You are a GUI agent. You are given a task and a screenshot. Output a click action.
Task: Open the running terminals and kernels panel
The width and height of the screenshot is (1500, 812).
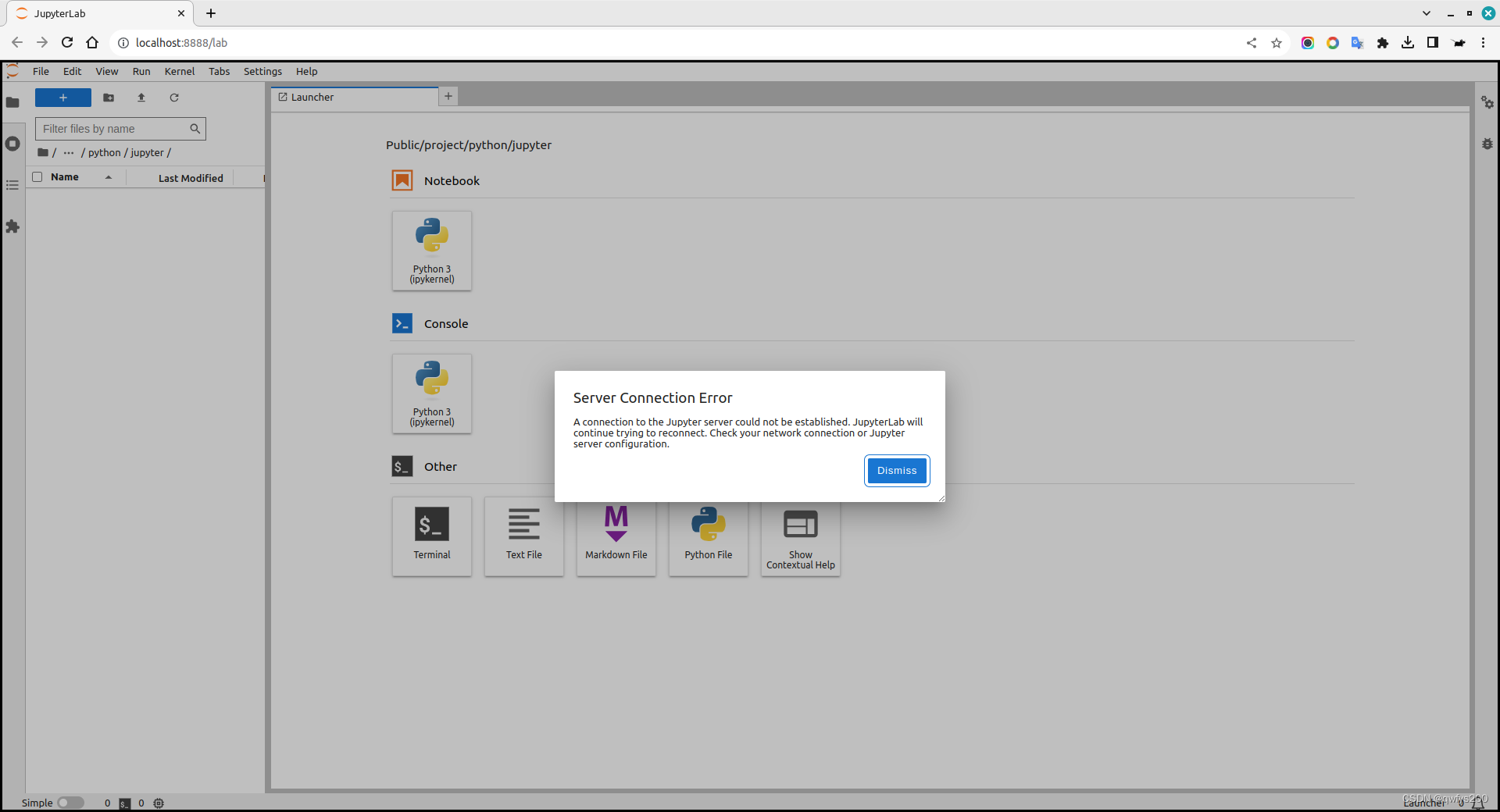[x=12, y=144]
